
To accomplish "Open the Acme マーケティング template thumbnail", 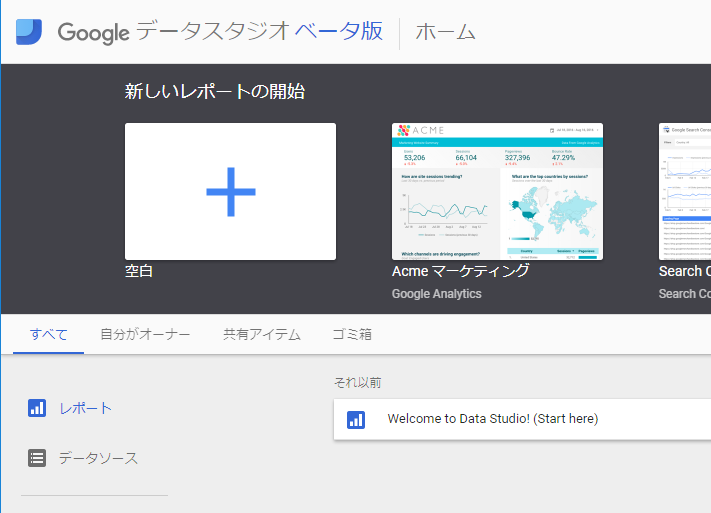I will point(497,191).
